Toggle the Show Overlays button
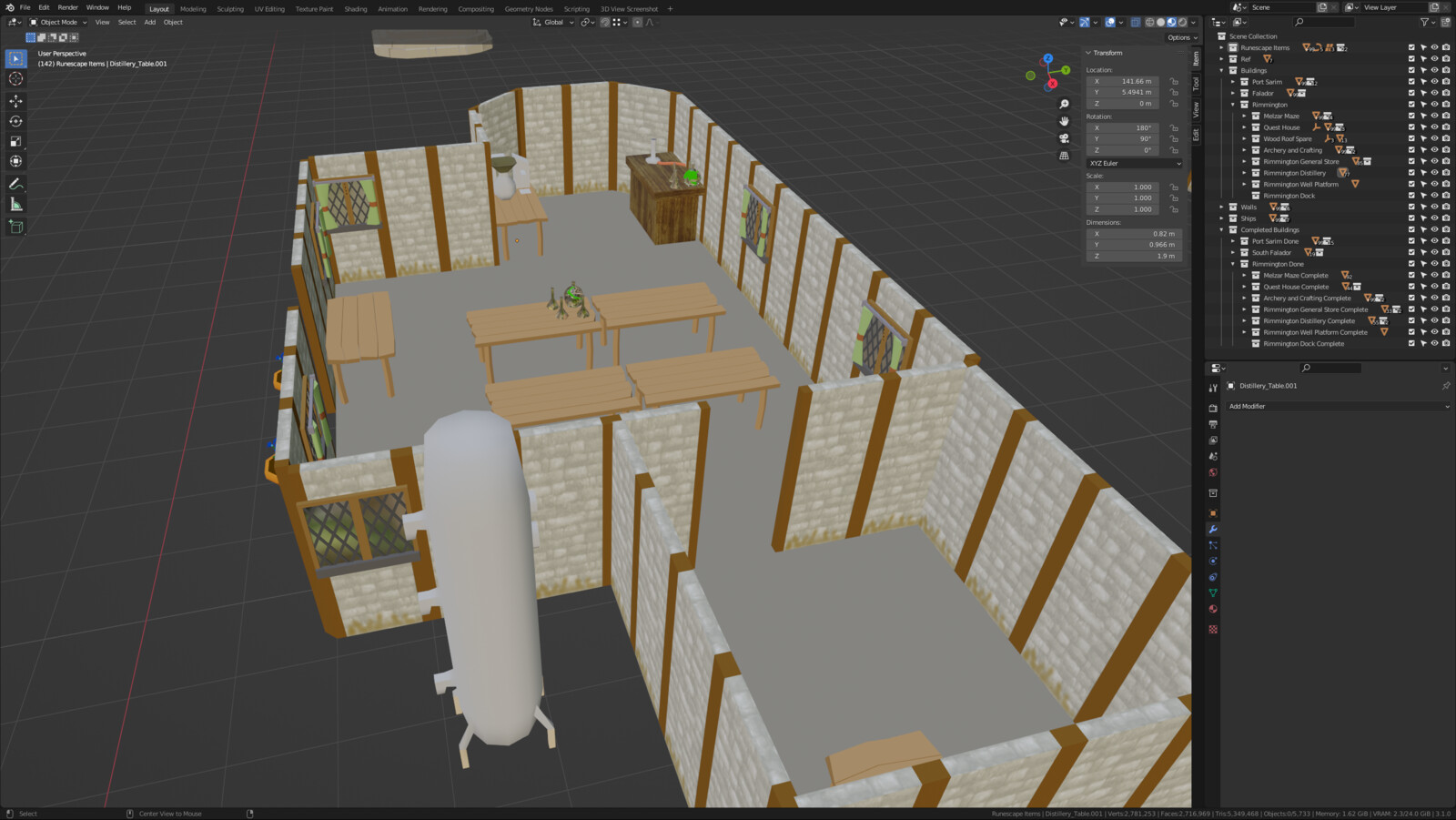The width and height of the screenshot is (1456, 820). click(x=1110, y=22)
